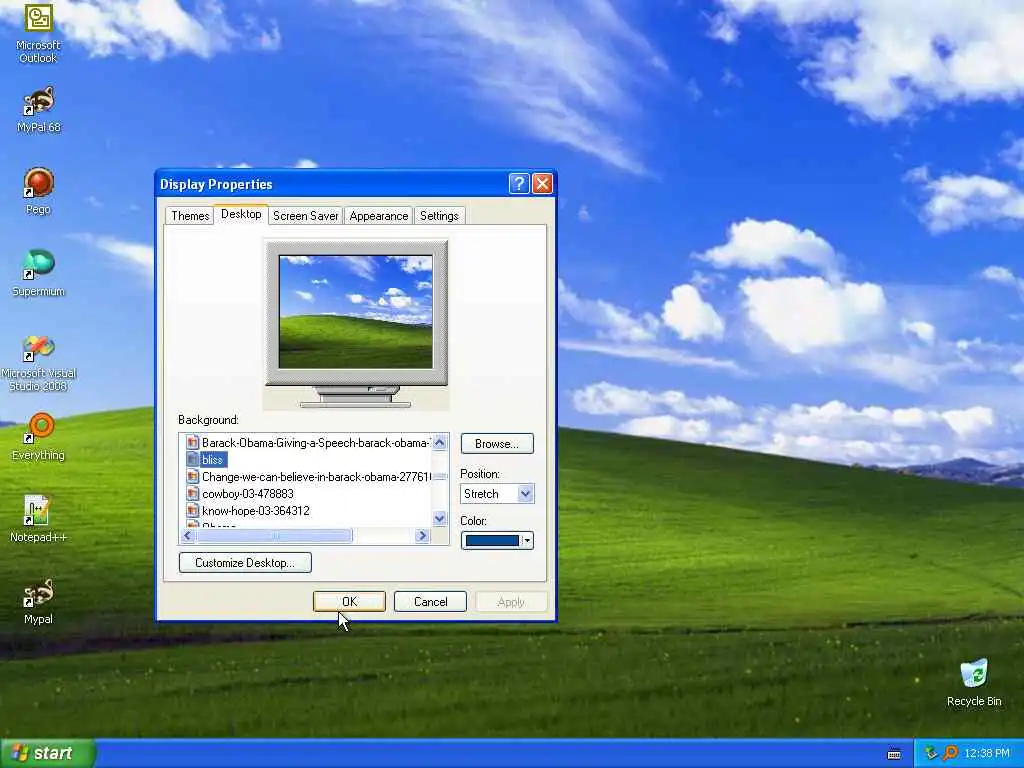Select the Barack-Obama-Giving-a-Speech background
1024x768 pixels.
click(315, 443)
